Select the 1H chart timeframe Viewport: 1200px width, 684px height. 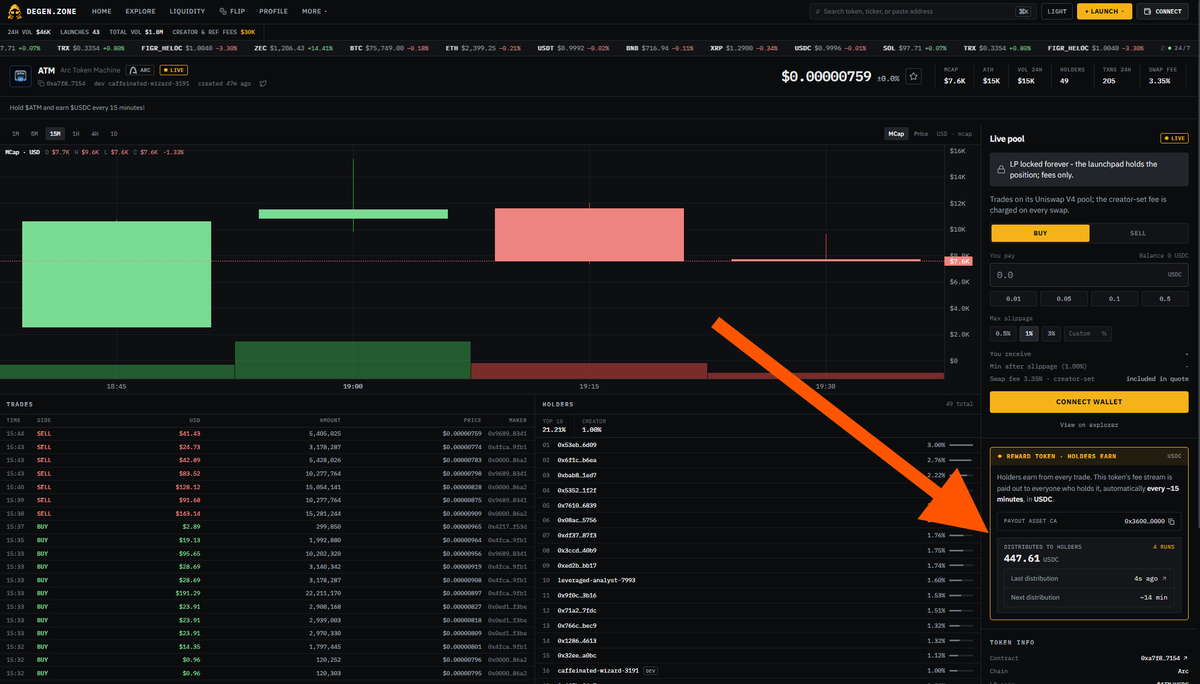76,133
